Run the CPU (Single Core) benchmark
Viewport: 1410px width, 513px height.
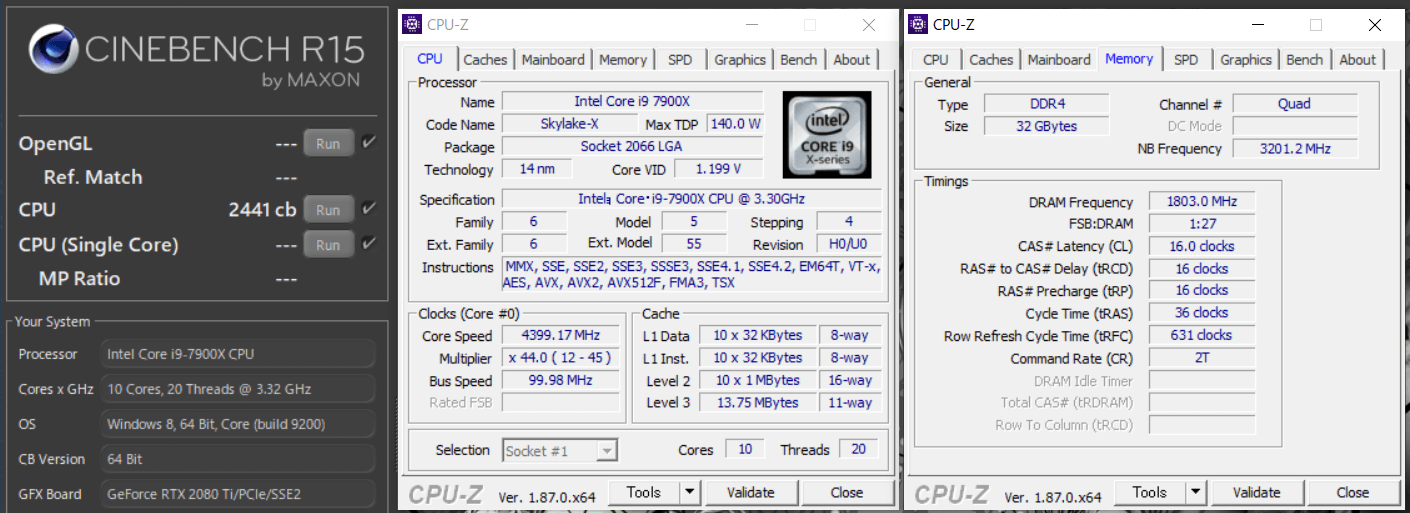(x=328, y=244)
